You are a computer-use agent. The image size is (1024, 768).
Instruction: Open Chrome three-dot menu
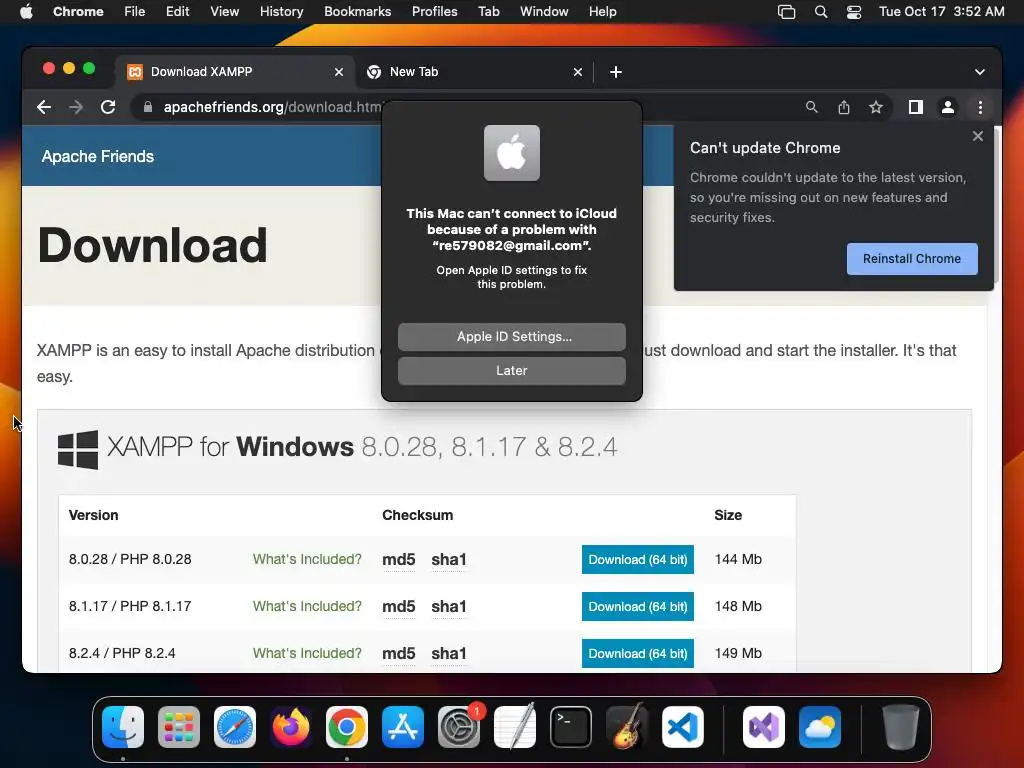pyautogui.click(x=980, y=107)
